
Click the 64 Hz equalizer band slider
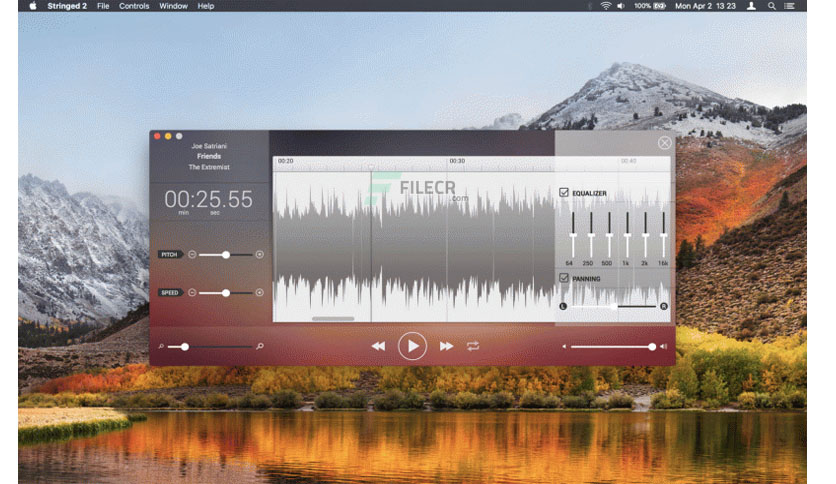point(573,235)
